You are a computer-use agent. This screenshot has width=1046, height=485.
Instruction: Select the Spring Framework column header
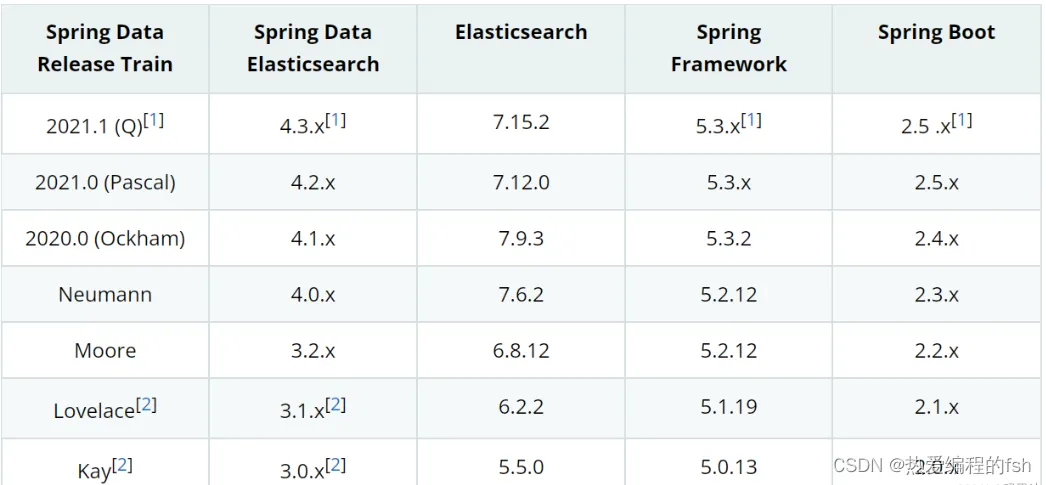tap(728, 48)
